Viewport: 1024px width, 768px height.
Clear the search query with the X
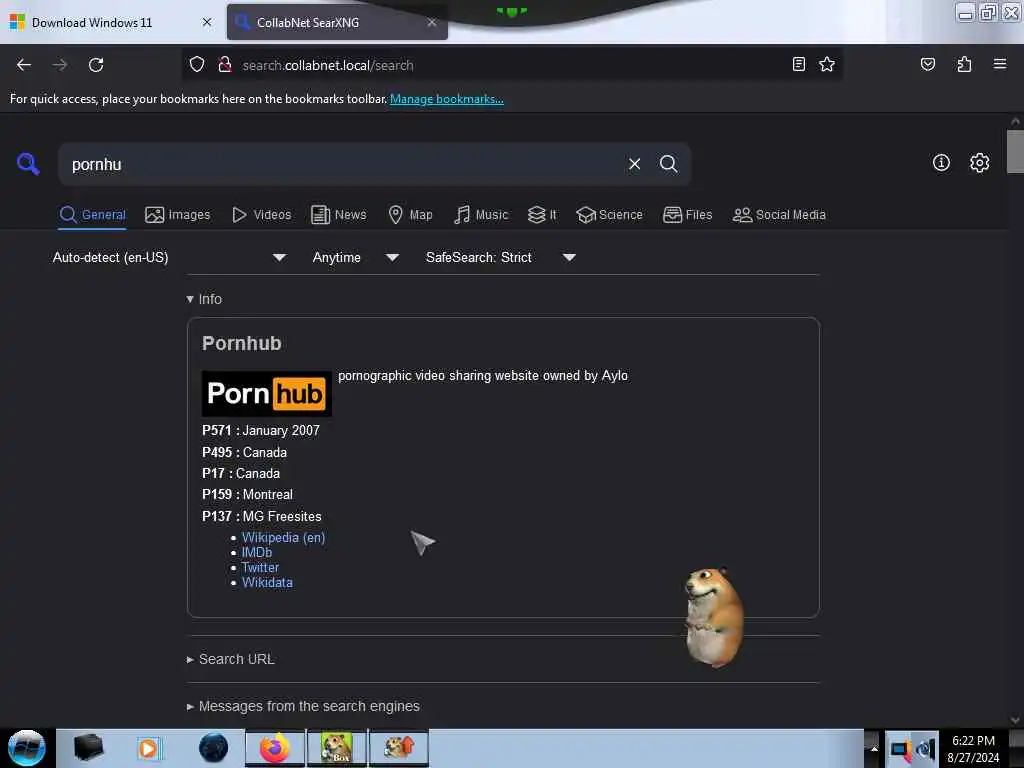tap(634, 164)
